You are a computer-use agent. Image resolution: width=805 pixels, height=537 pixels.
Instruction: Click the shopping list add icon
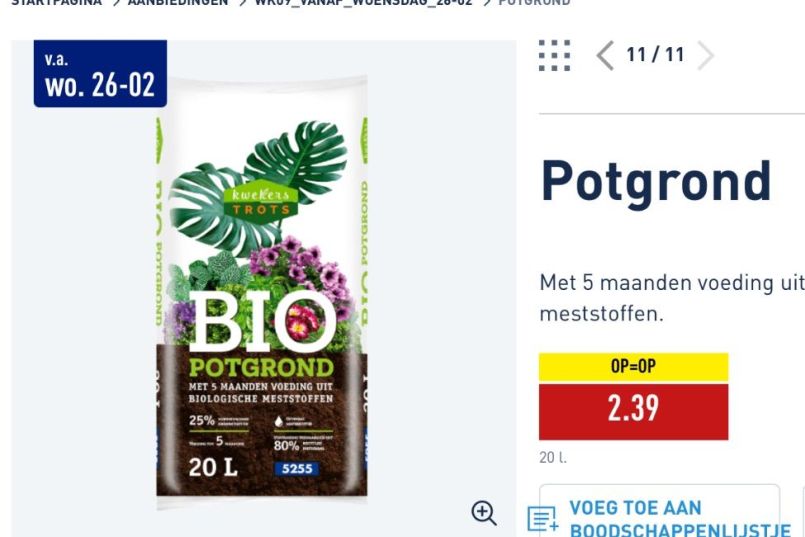[543, 519]
